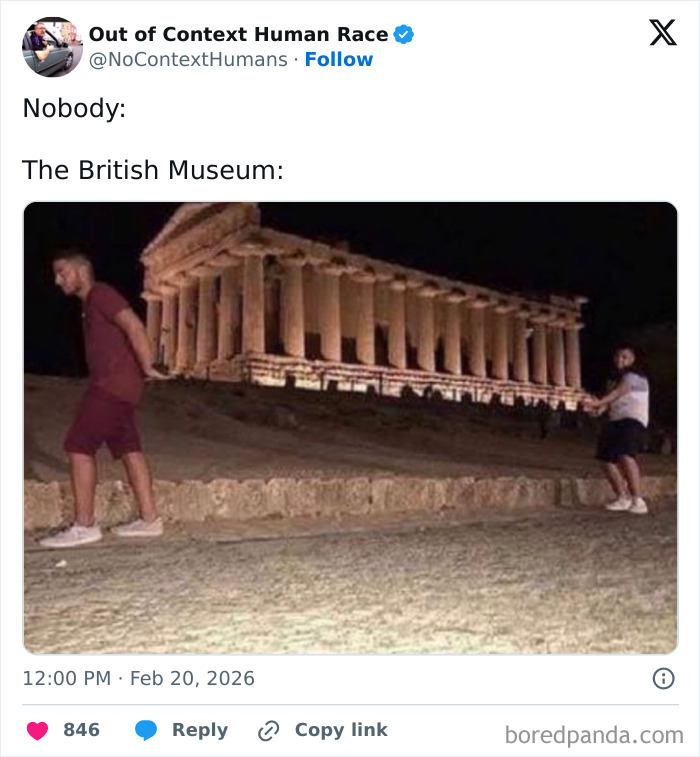Select the Copy link text
Screen dimensions: 700x757
coord(341,730)
